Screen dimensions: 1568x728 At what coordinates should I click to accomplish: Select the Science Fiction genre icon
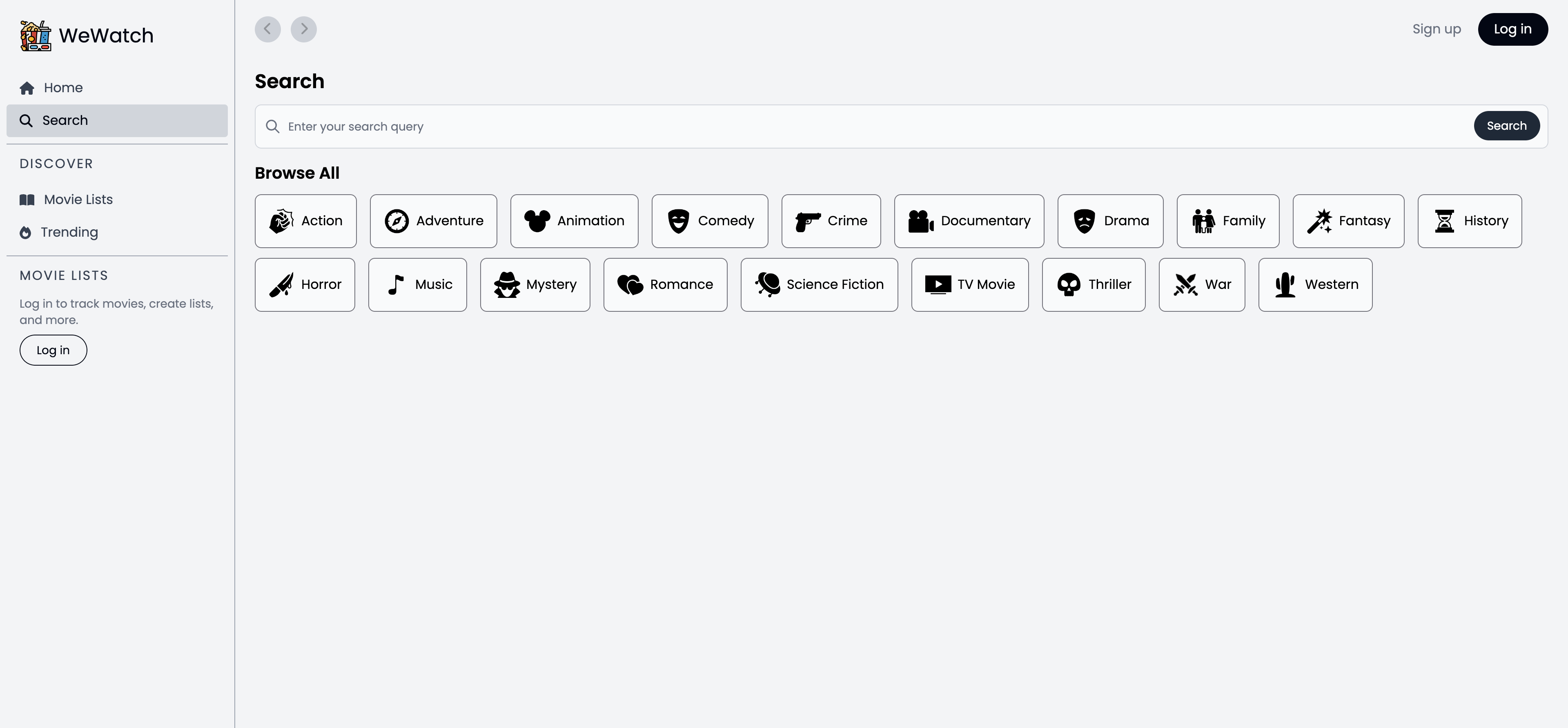pos(767,284)
